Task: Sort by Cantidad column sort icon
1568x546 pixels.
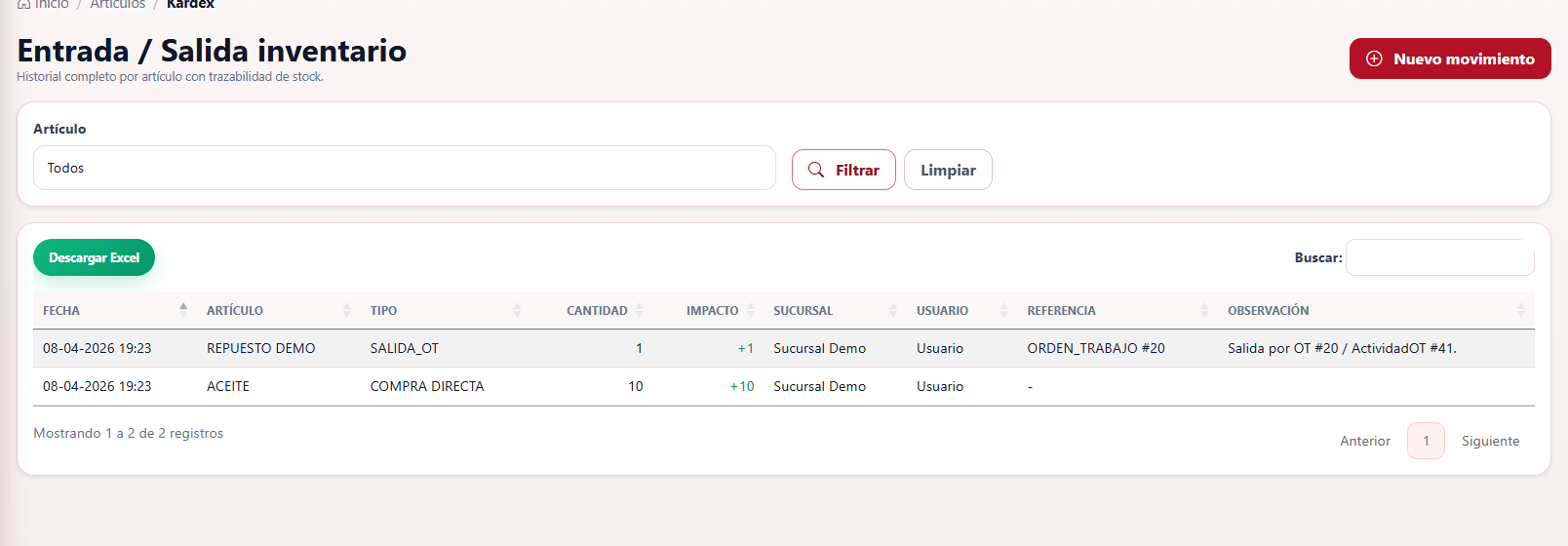Action: click(x=640, y=310)
